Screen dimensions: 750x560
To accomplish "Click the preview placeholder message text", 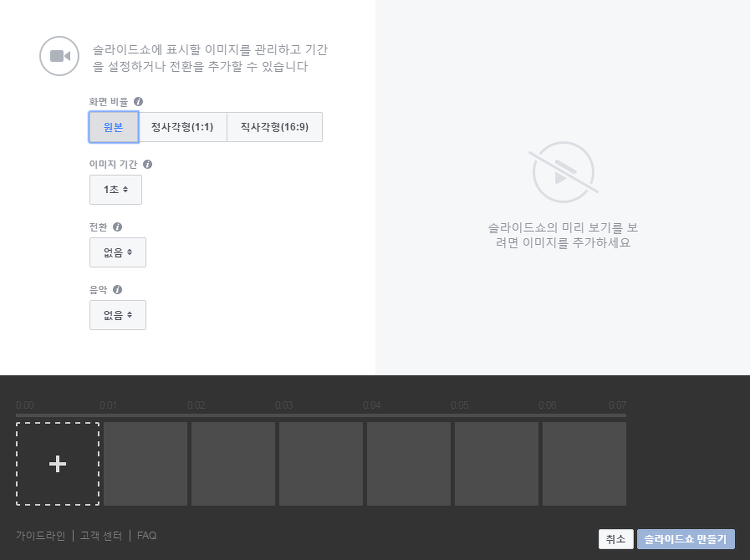I will 563,235.
